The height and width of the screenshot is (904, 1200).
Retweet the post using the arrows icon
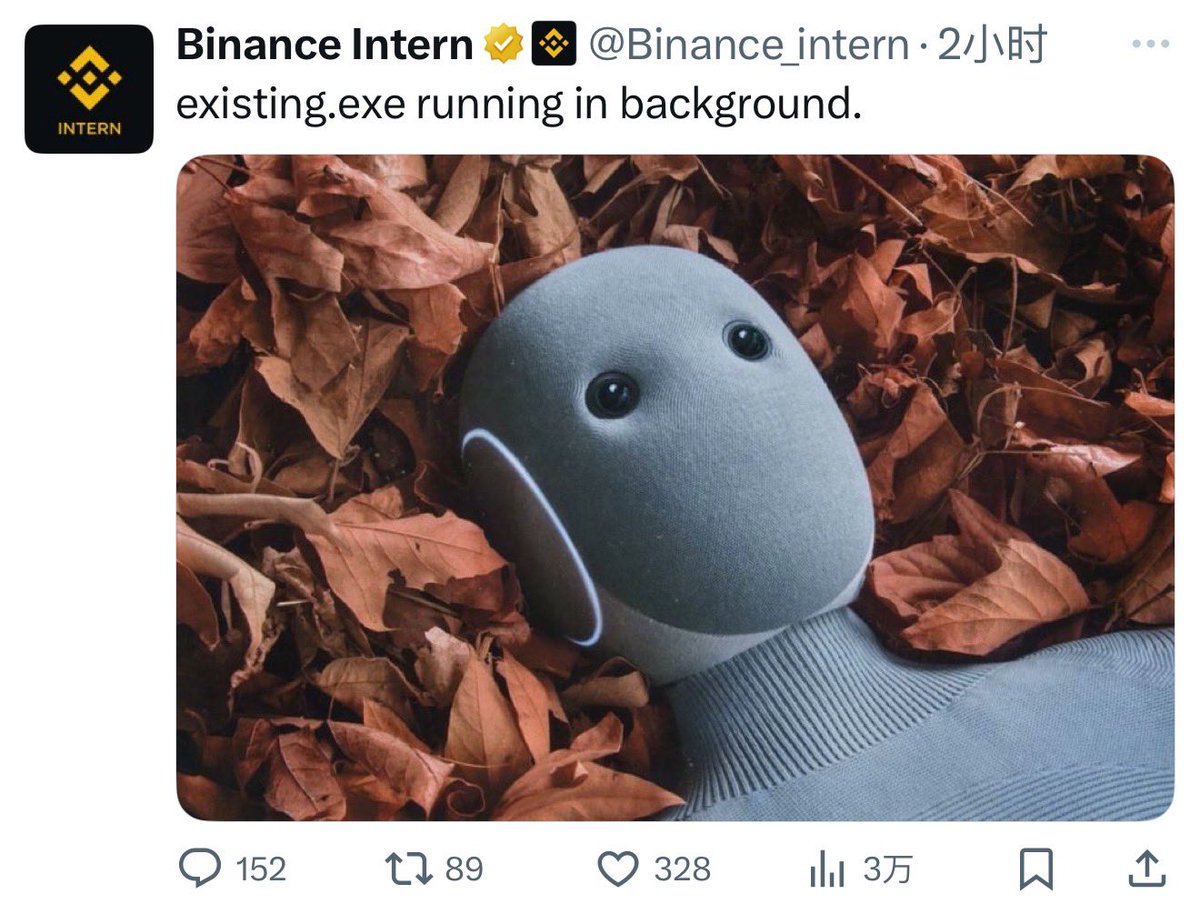[x=412, y=868]
